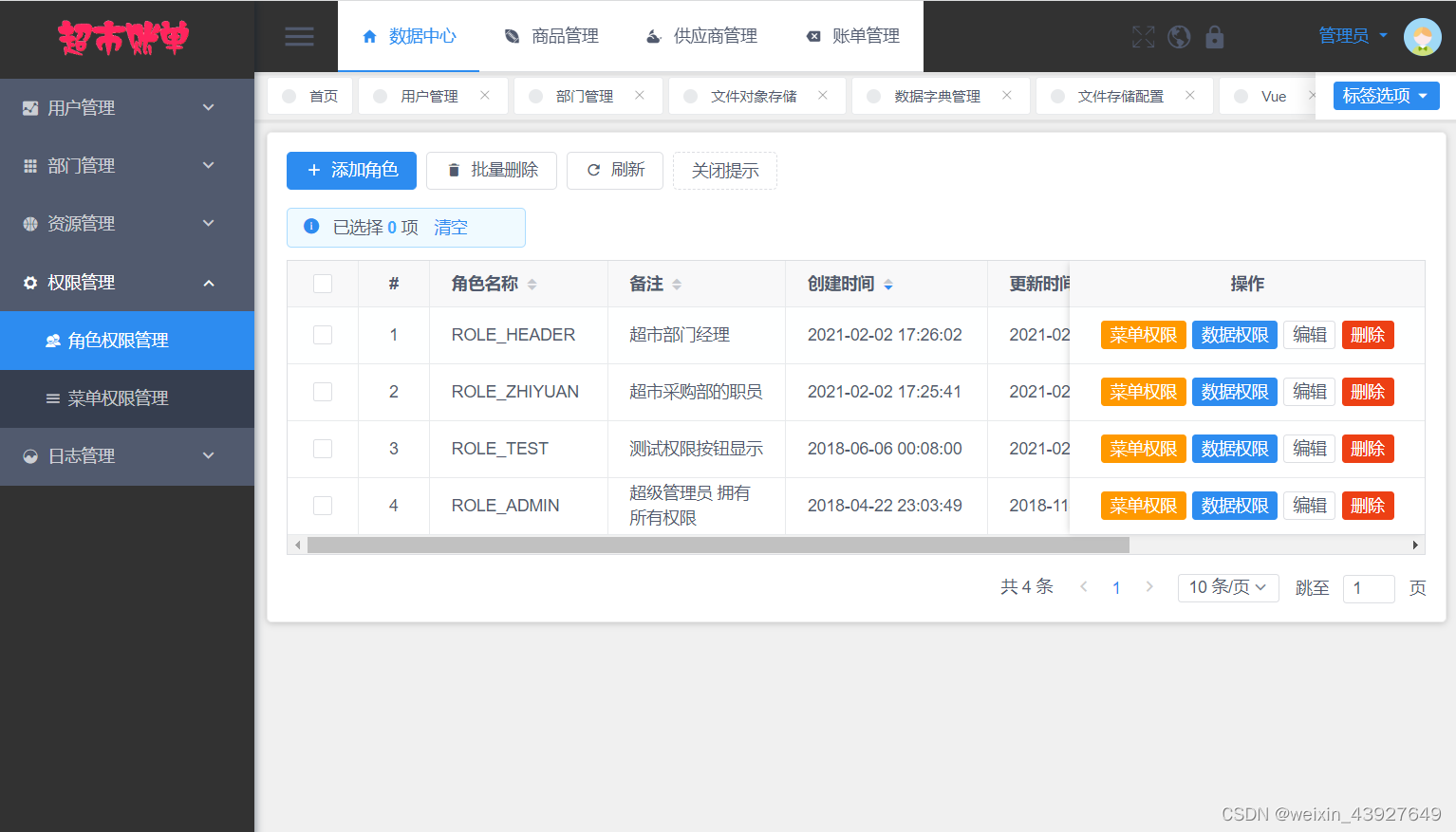Click the 关闭提示 button

725,171
